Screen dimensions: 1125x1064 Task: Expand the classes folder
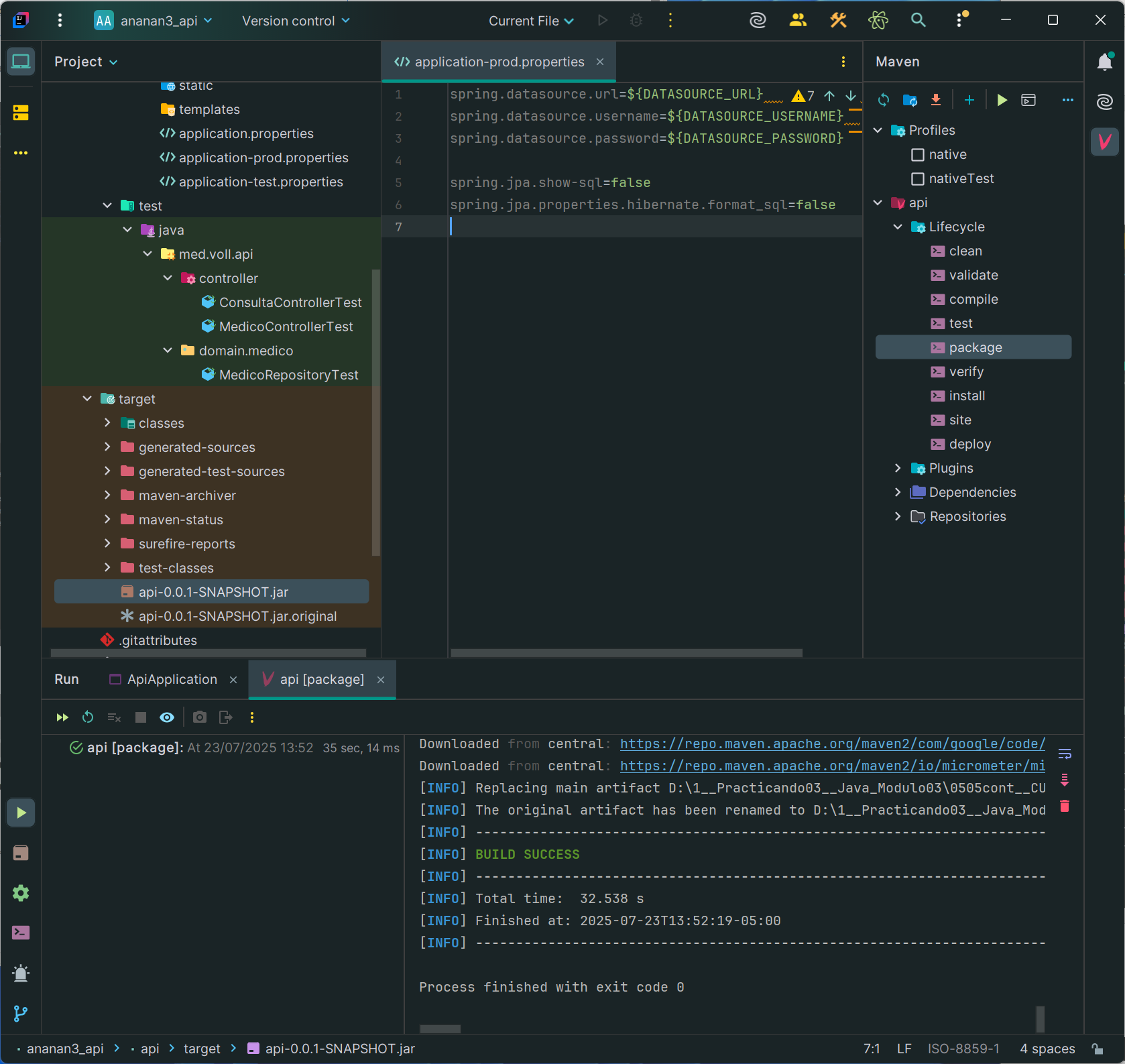pyautogui.click(x=107, y=423)
